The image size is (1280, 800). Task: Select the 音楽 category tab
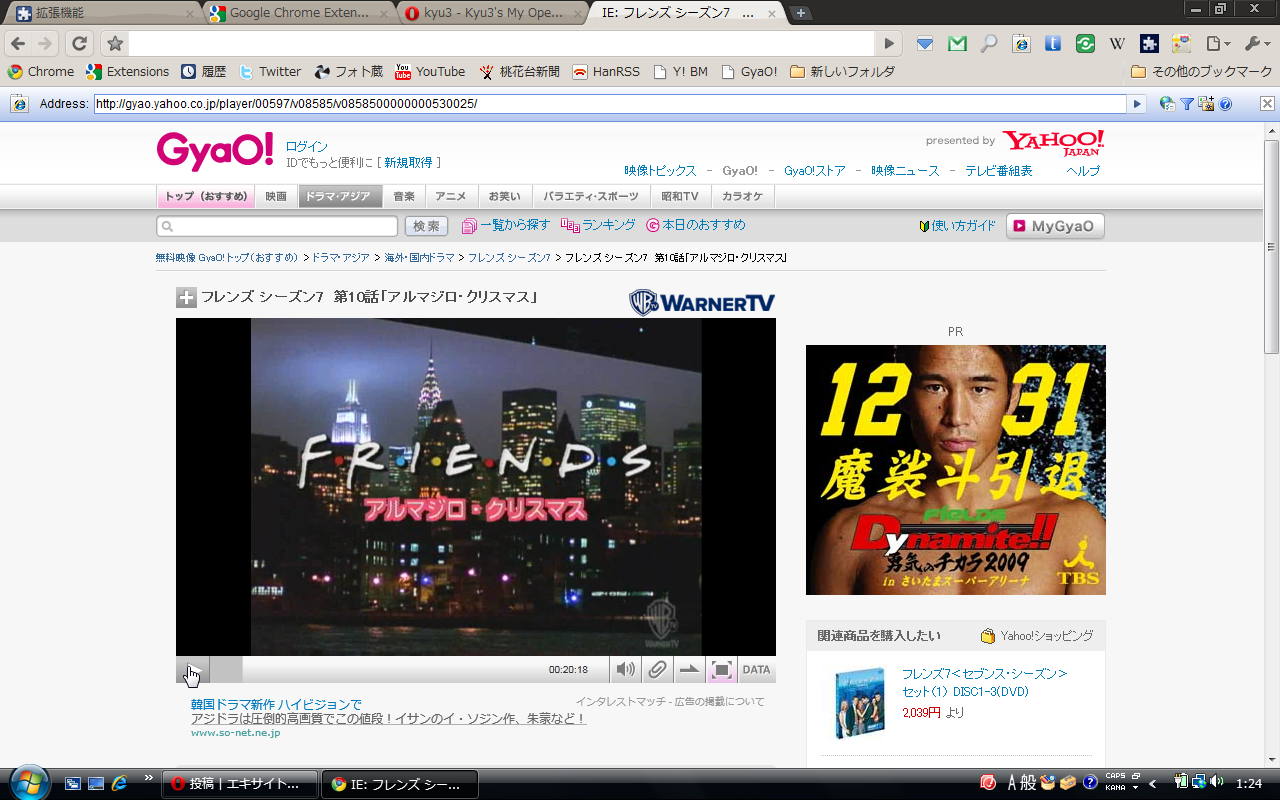(x=404, y=196)
